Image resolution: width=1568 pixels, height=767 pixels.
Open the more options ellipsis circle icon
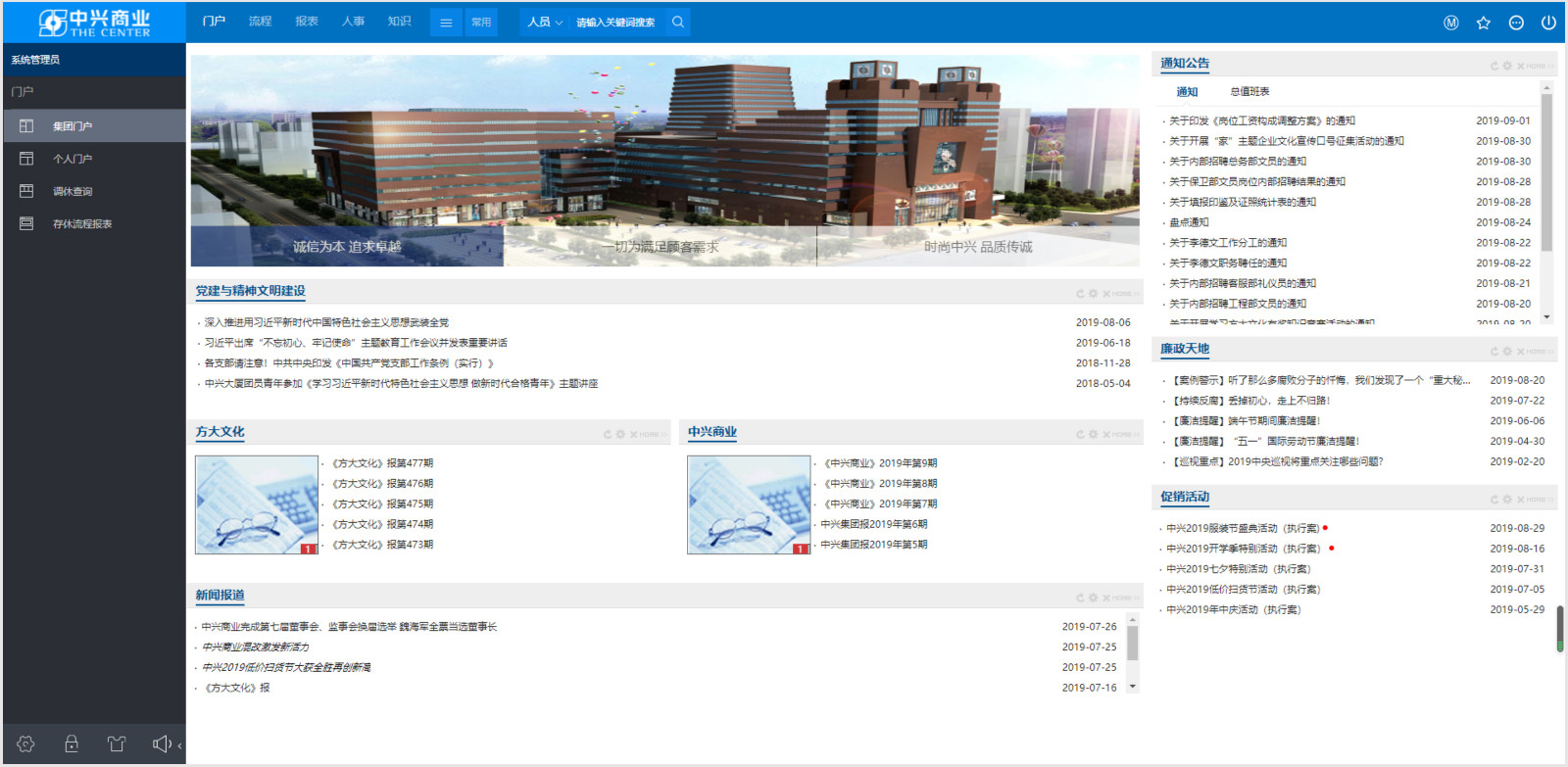coord(1516,23)
